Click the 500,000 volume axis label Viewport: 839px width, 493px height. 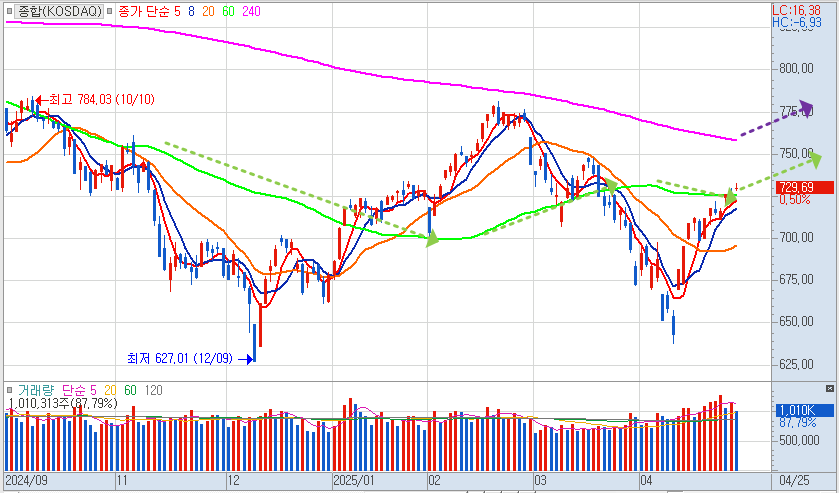(799, 440)
